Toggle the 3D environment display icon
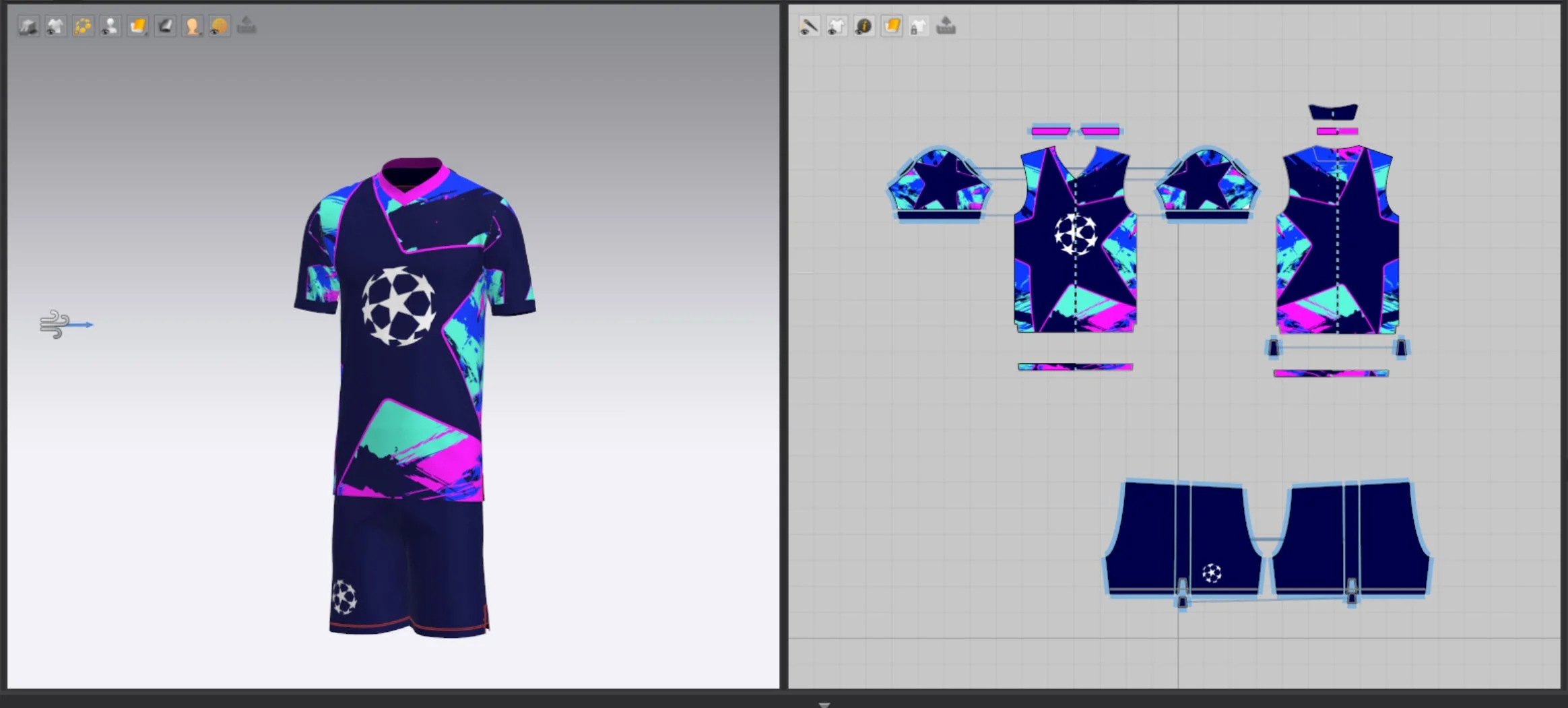 (28, 26)
